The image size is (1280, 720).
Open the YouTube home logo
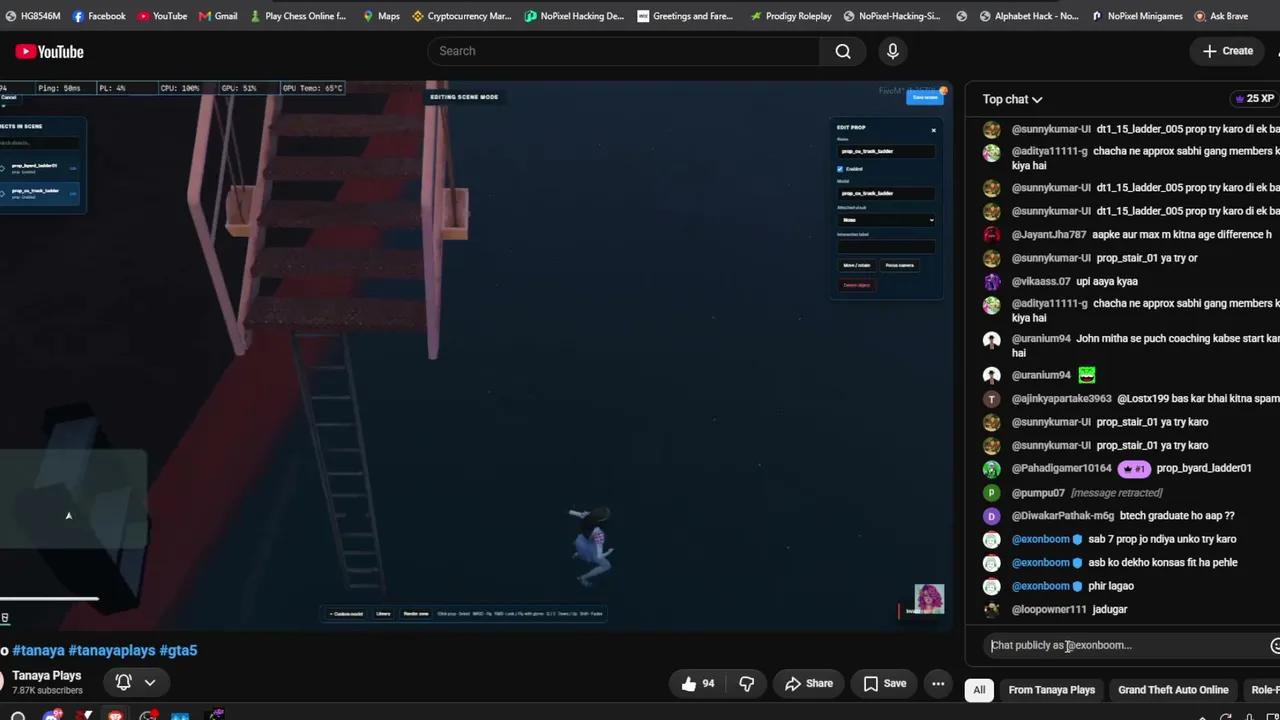49,51
